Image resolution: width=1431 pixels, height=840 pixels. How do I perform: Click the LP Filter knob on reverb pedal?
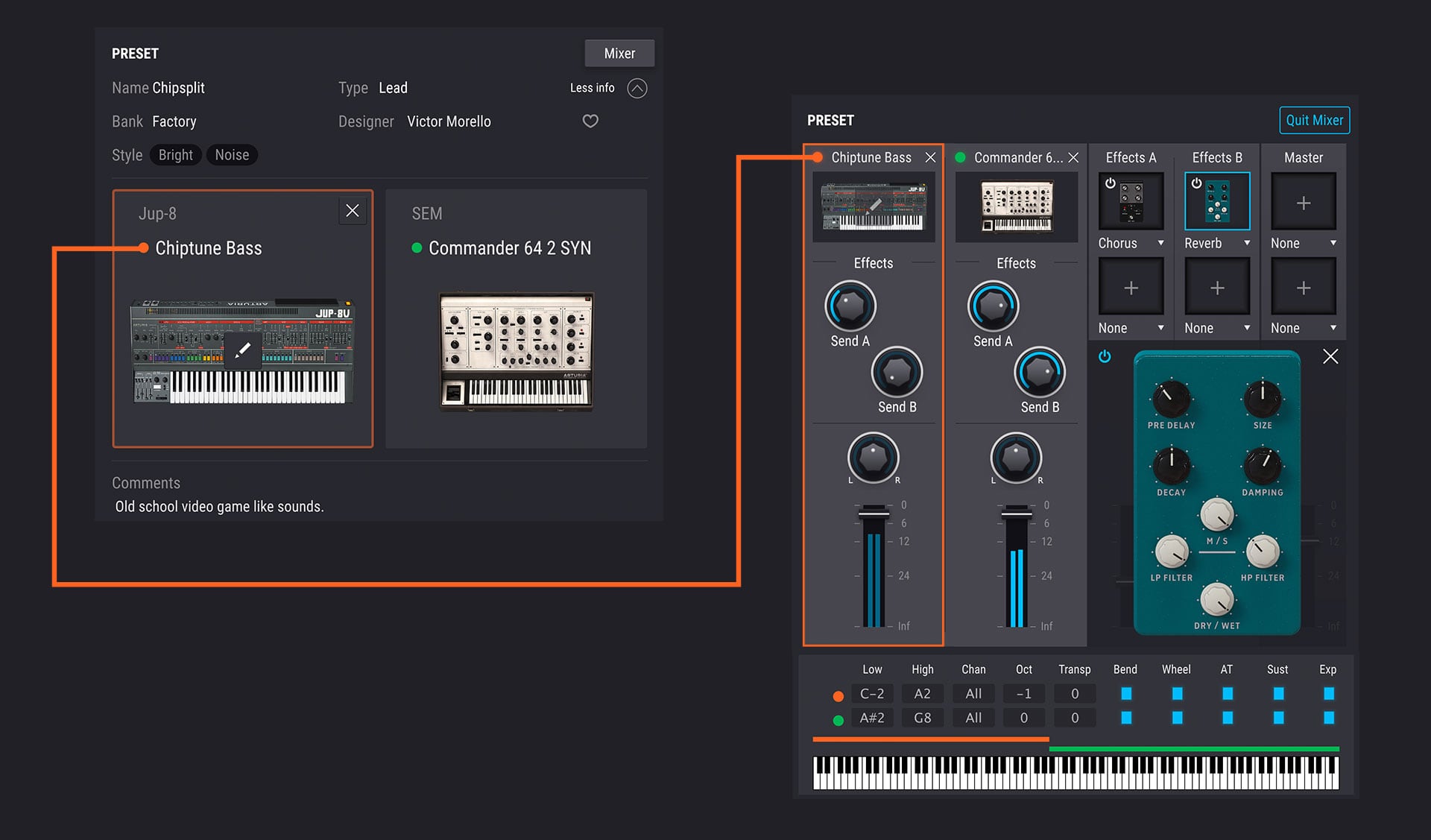pyautogui.click(x=1171, y=552)
